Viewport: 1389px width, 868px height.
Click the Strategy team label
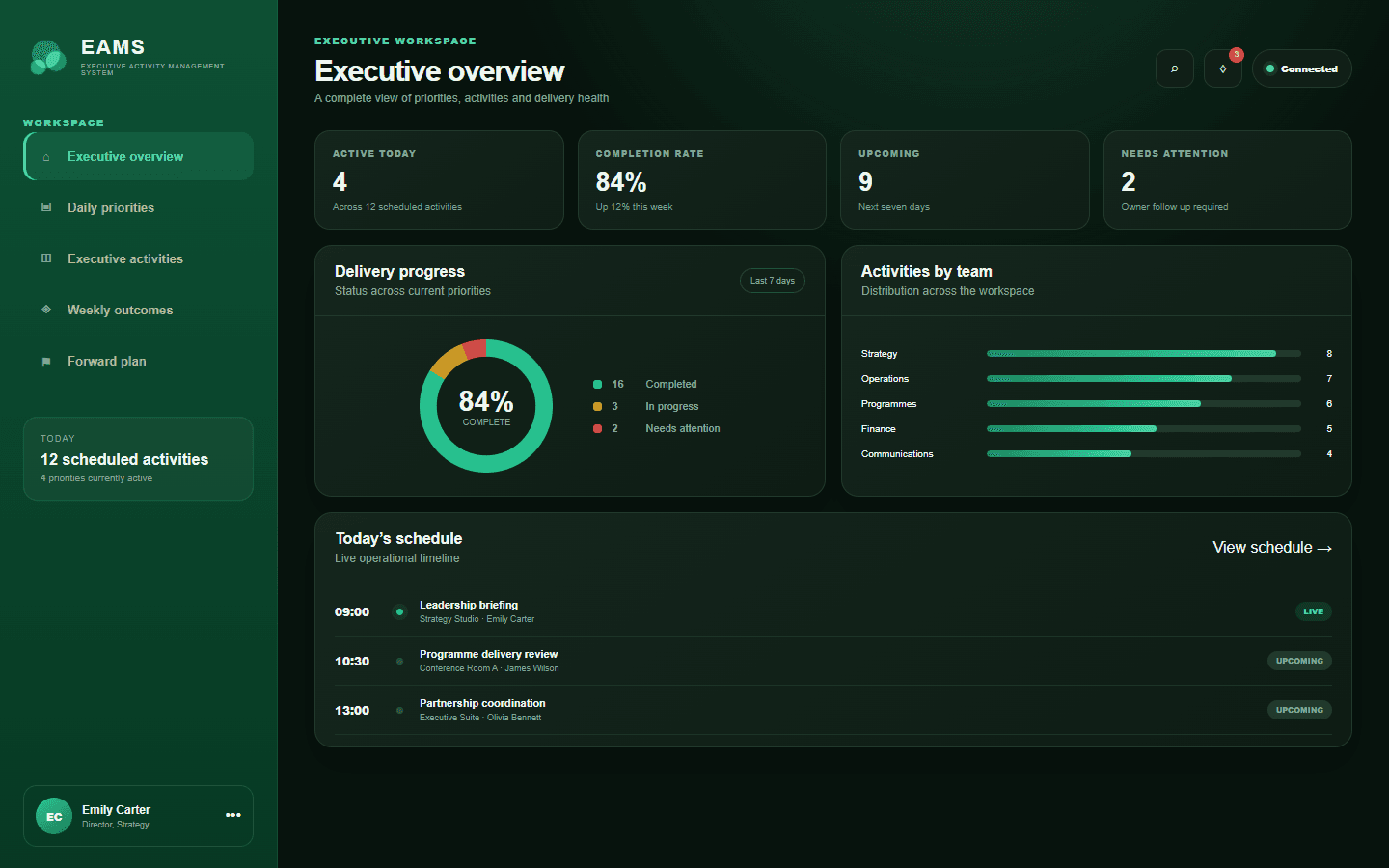[879, 354]
